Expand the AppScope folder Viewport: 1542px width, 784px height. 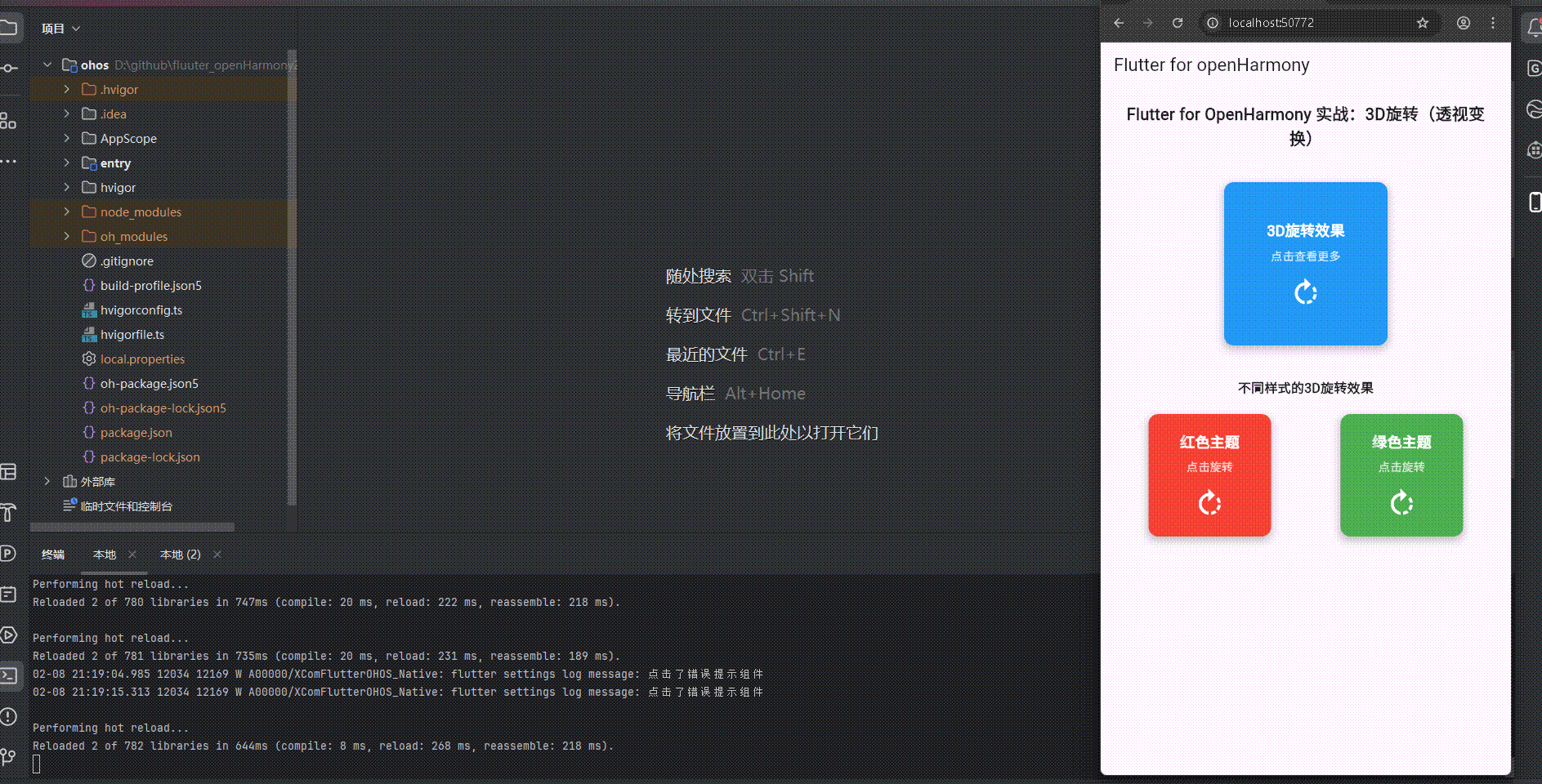pyautogui.click(x=67, y=138)
